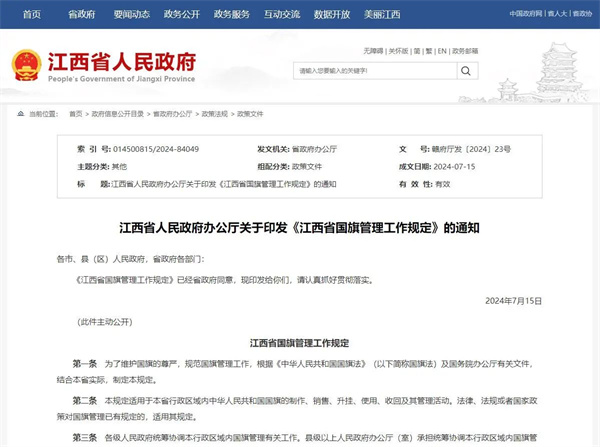Open the 互动交流 menu item
The image size is (600, 447).
click(x=282, y=15)
